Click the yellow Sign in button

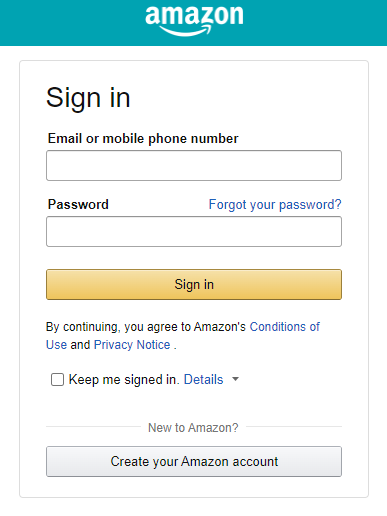(x=194, y=284)
